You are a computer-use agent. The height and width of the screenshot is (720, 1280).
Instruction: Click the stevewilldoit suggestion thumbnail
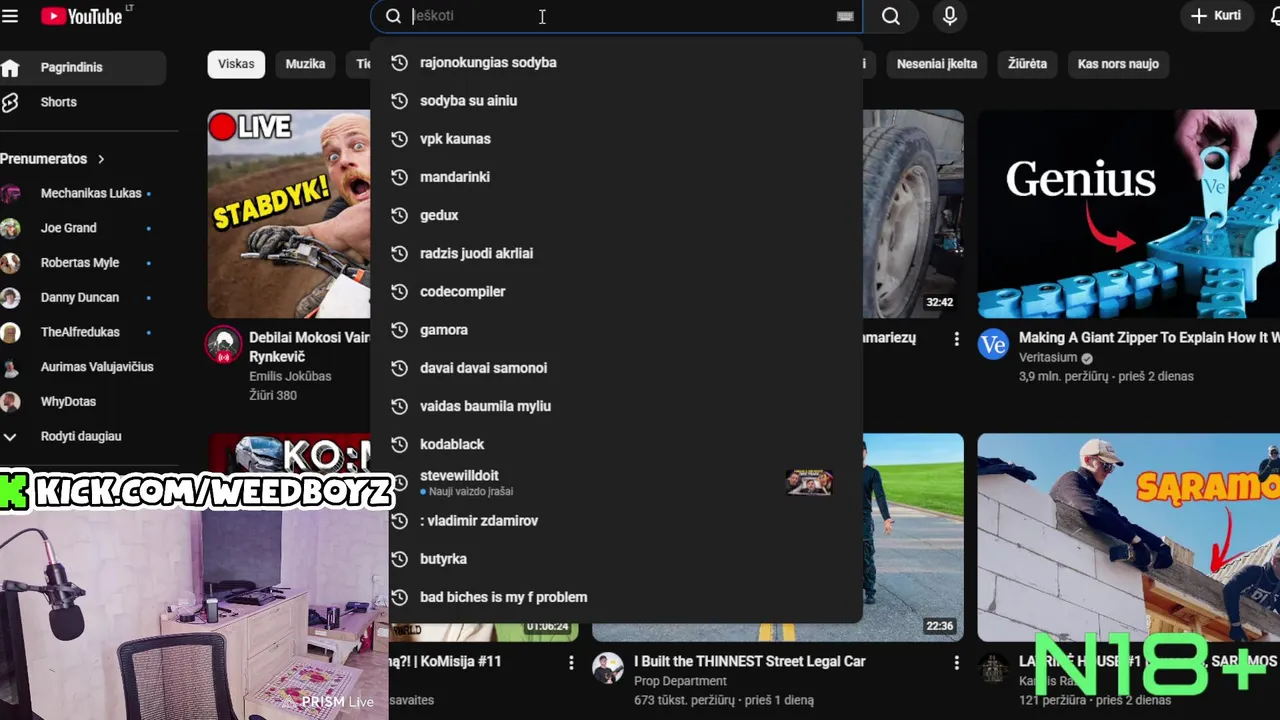[809, 483]
